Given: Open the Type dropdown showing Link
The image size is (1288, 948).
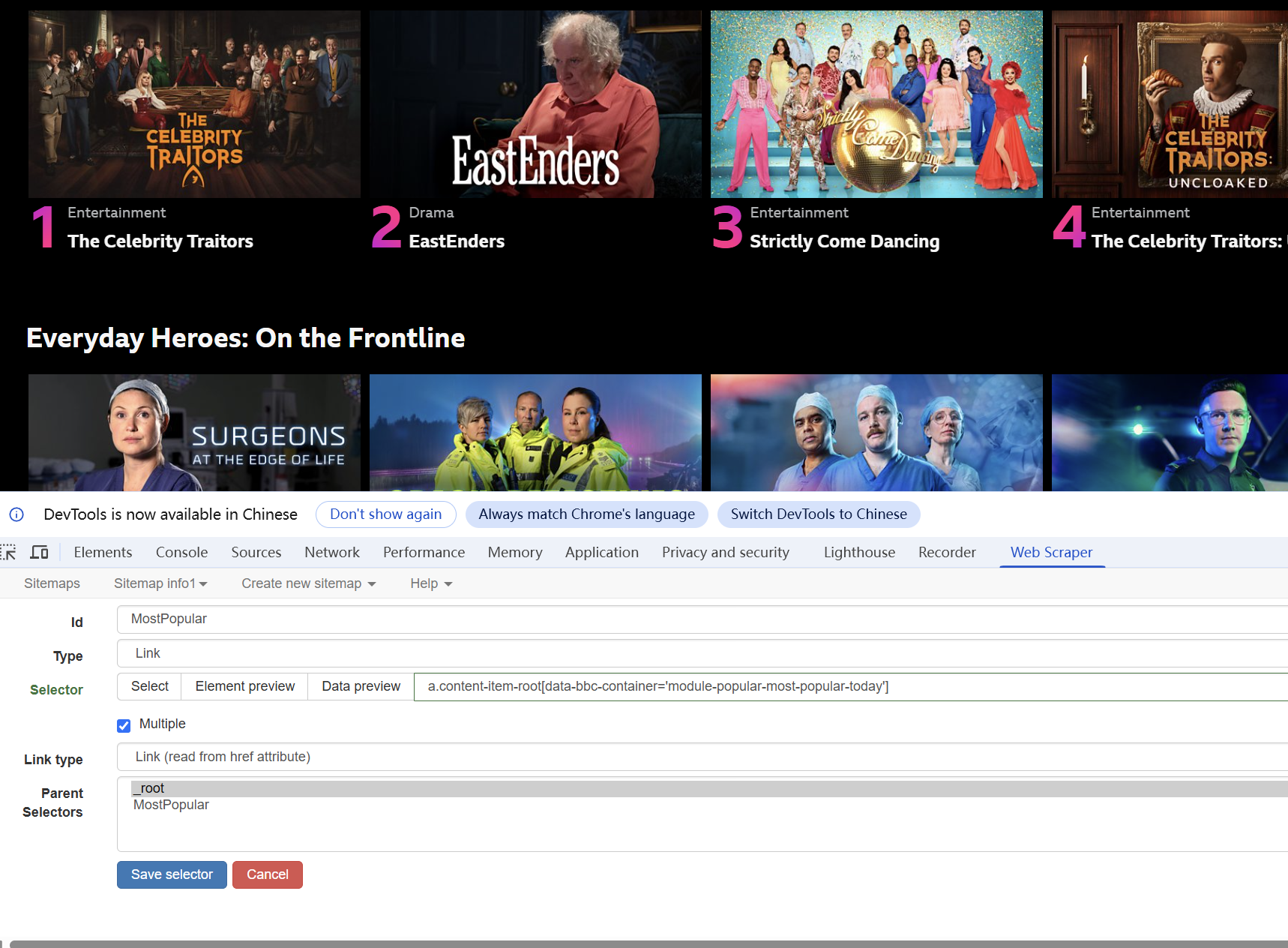Looking at the screenshot, I should click(702, 653).
